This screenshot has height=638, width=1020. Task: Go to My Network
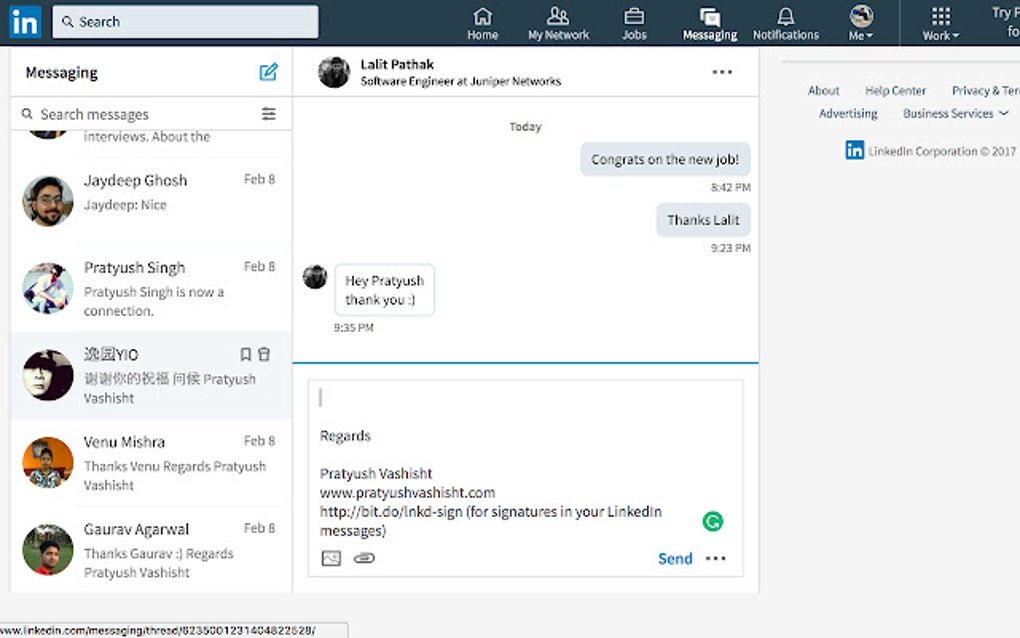tap(558, 22)
